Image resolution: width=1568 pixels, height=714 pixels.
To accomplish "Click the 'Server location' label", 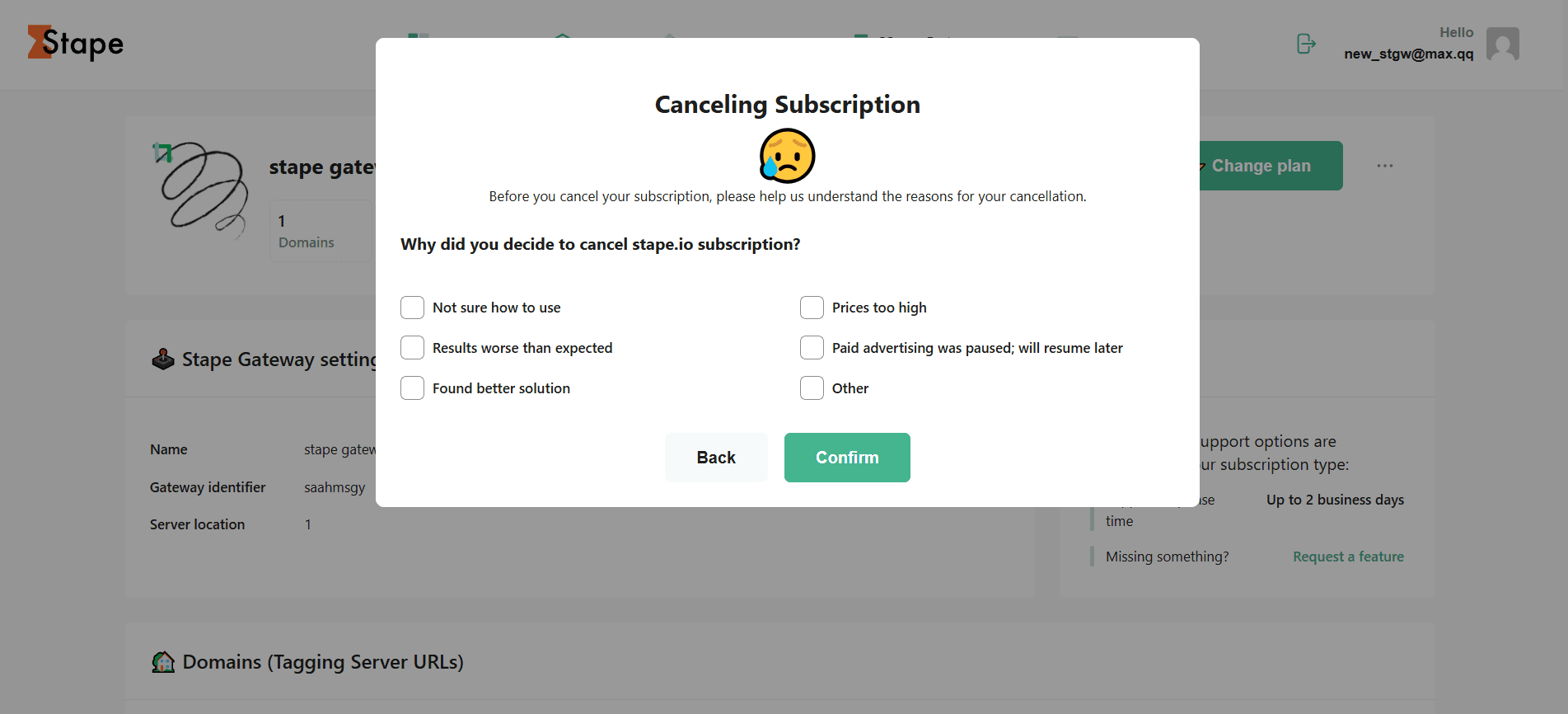I will click(197, 524).
